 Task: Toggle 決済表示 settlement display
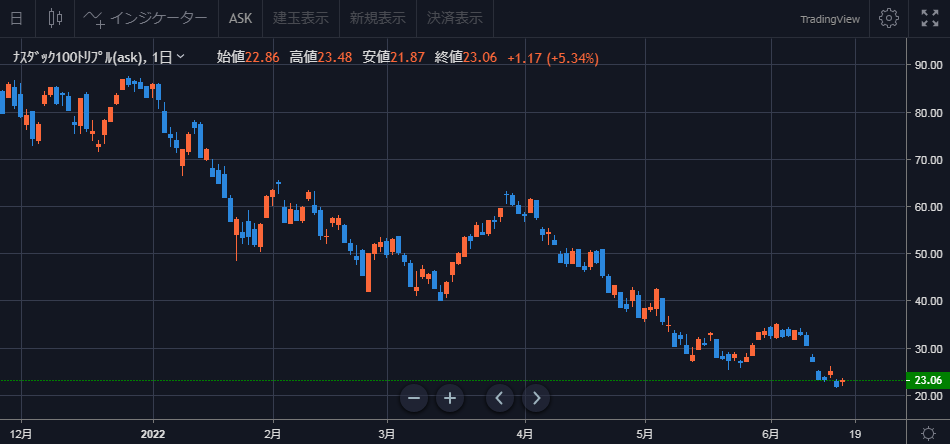point(455,18)
